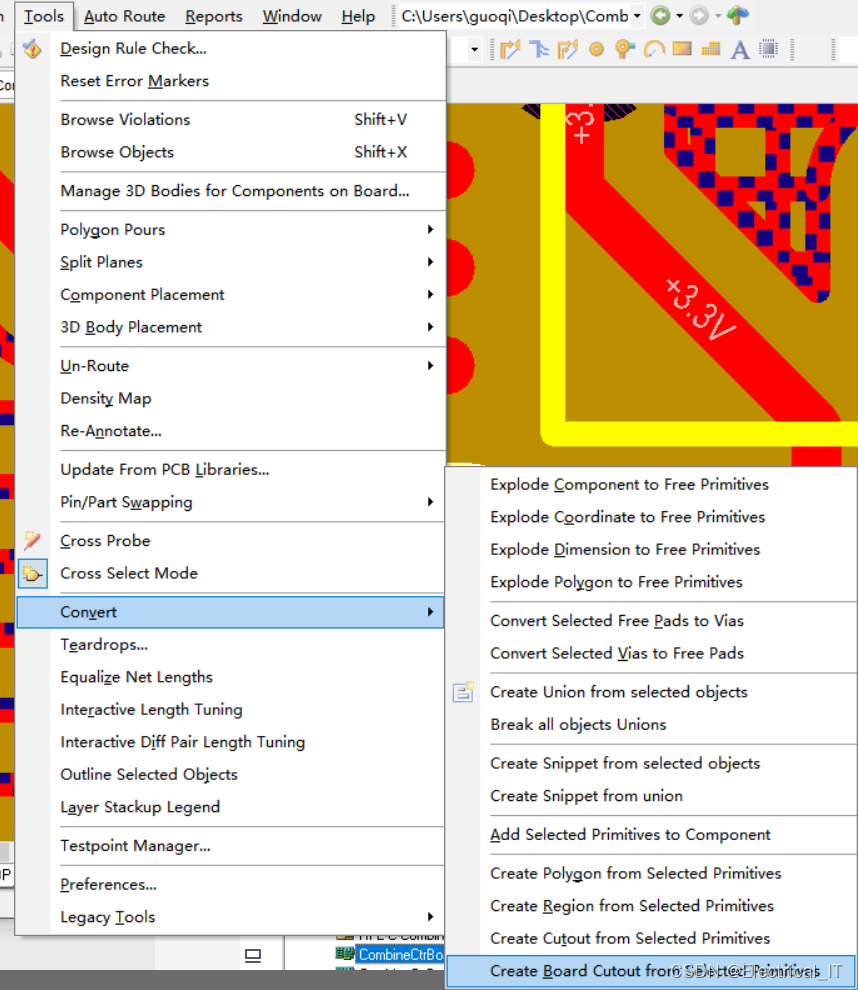Expand the forward-history dropdown arrow
This screenshot has width=858, height=990.
pos(718,16)
